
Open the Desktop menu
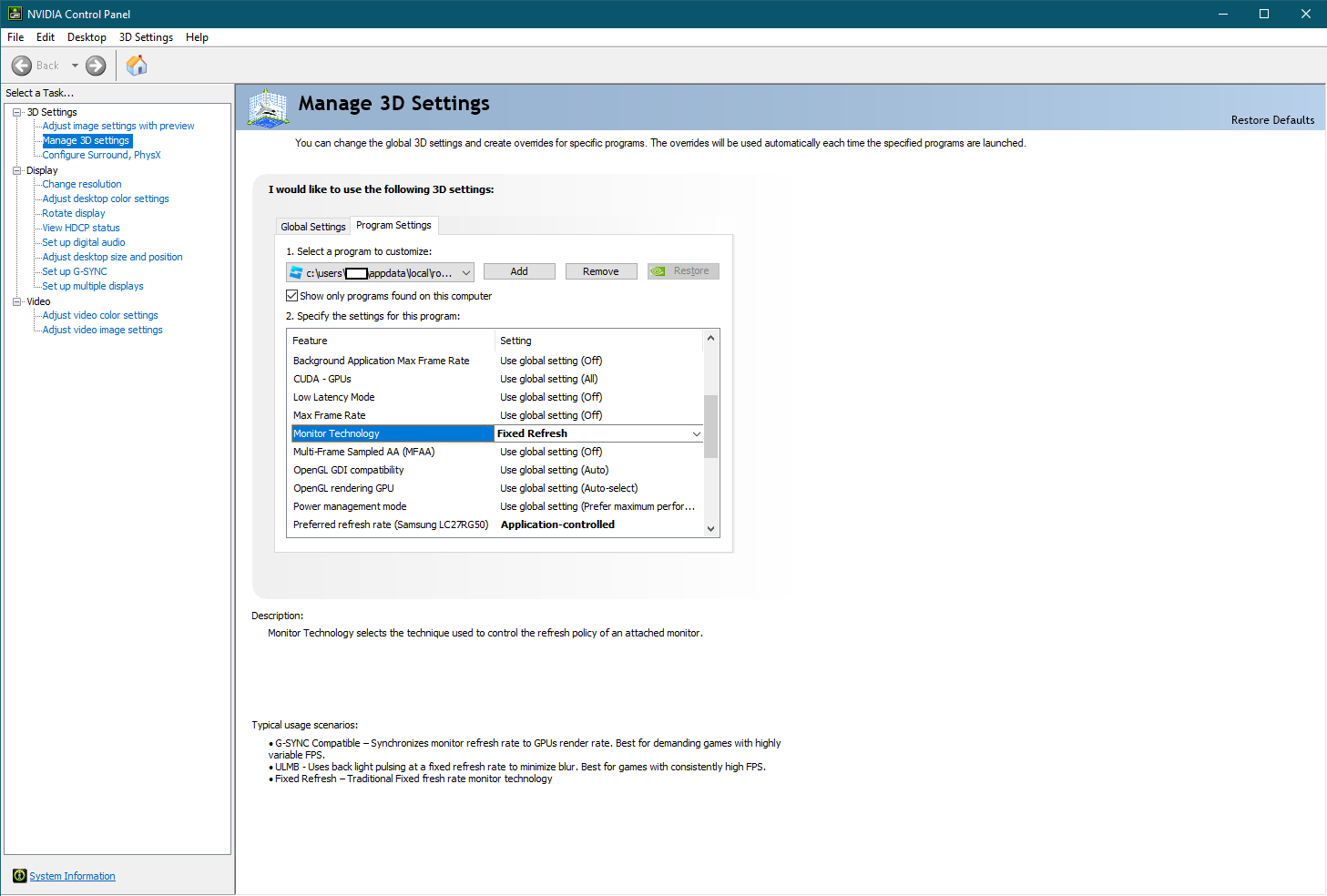[87, 37]
